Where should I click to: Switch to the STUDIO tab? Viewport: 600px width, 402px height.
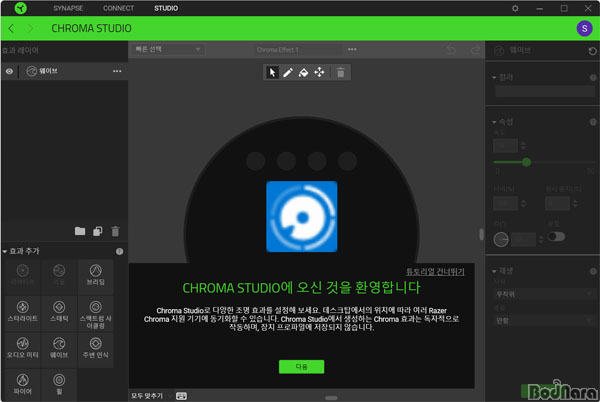pos(166,8)
